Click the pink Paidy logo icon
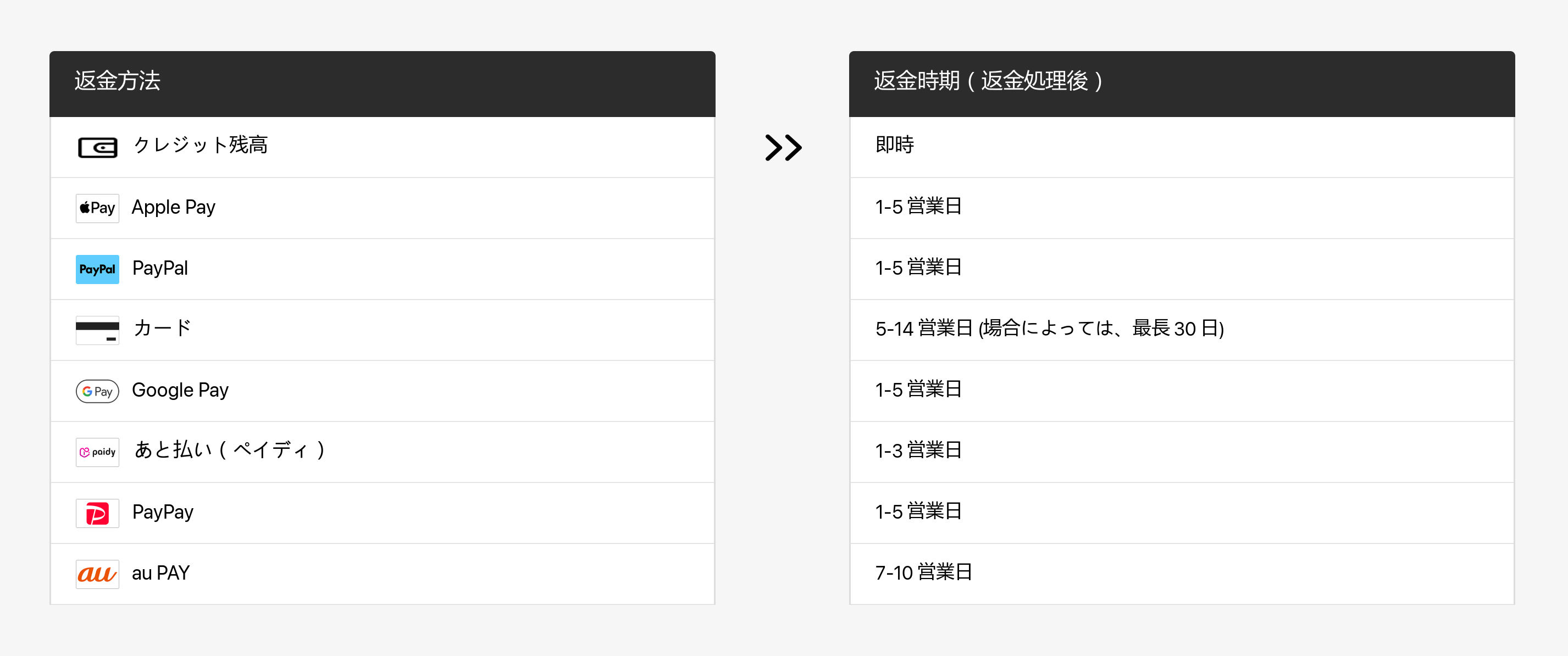The width and height of the screenshot is (1568, 656). (x=97, y=452)
